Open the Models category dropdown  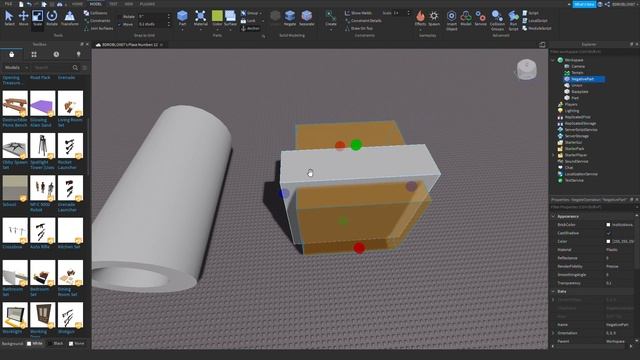coord(16,67)
